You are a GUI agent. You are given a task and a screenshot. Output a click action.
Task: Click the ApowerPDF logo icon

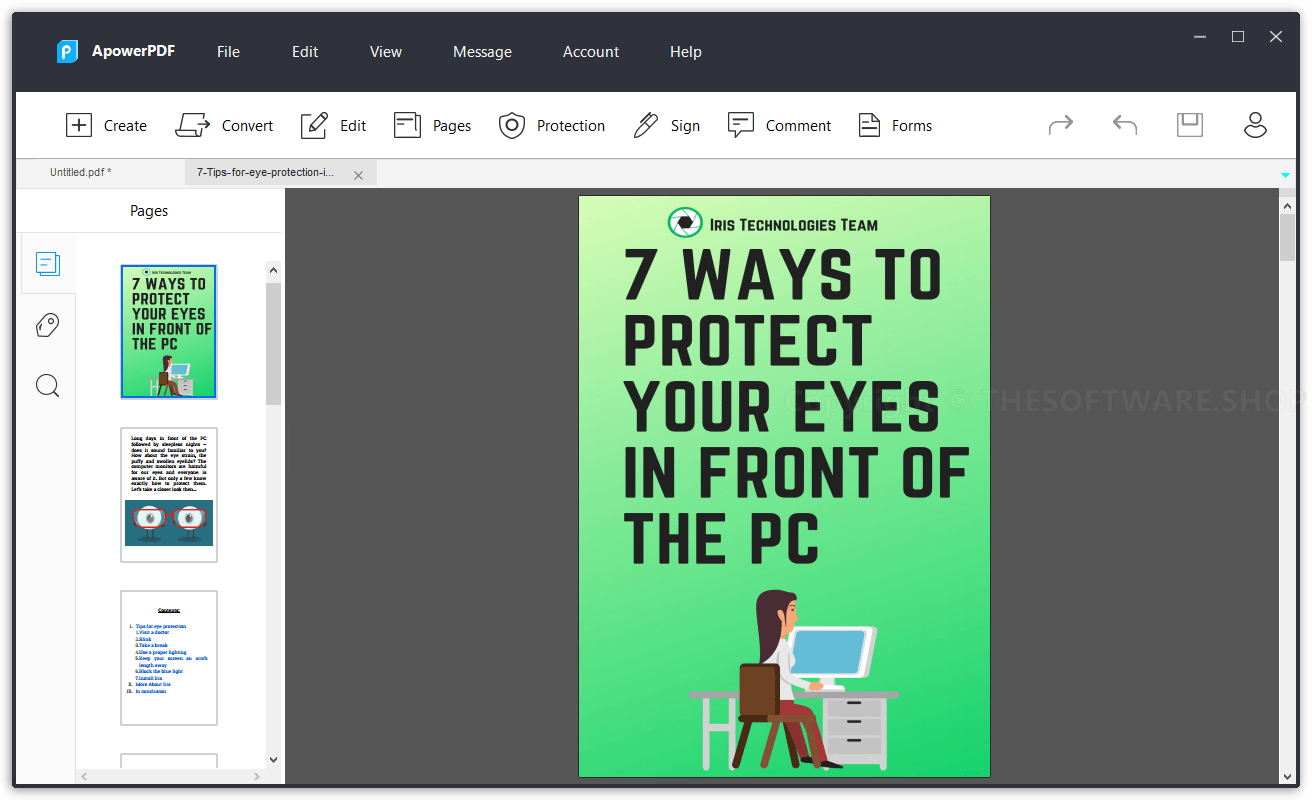click(x=67, y=51)
